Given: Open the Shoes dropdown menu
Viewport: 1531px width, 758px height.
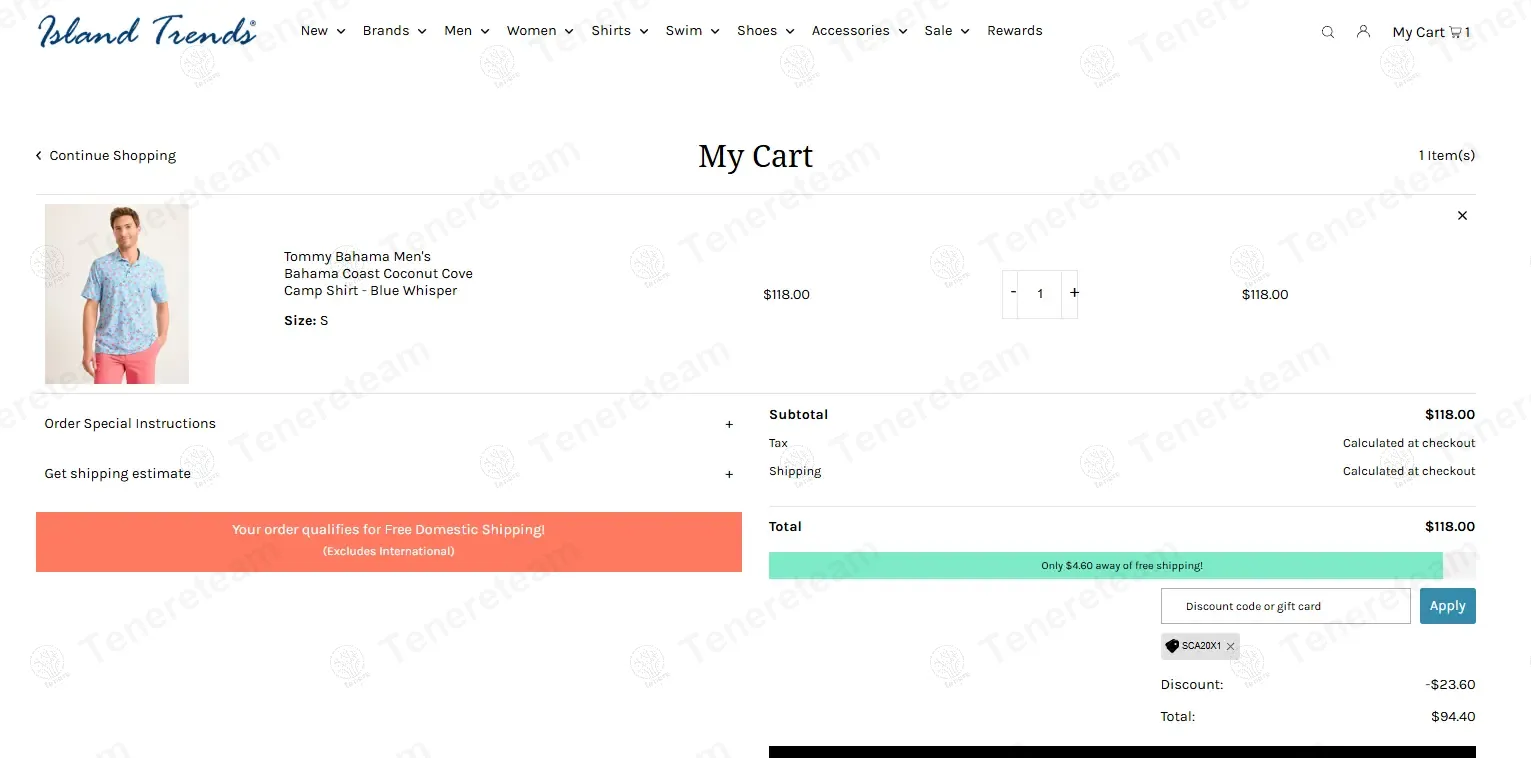Looking at the screenshot, I should (766, 31).
